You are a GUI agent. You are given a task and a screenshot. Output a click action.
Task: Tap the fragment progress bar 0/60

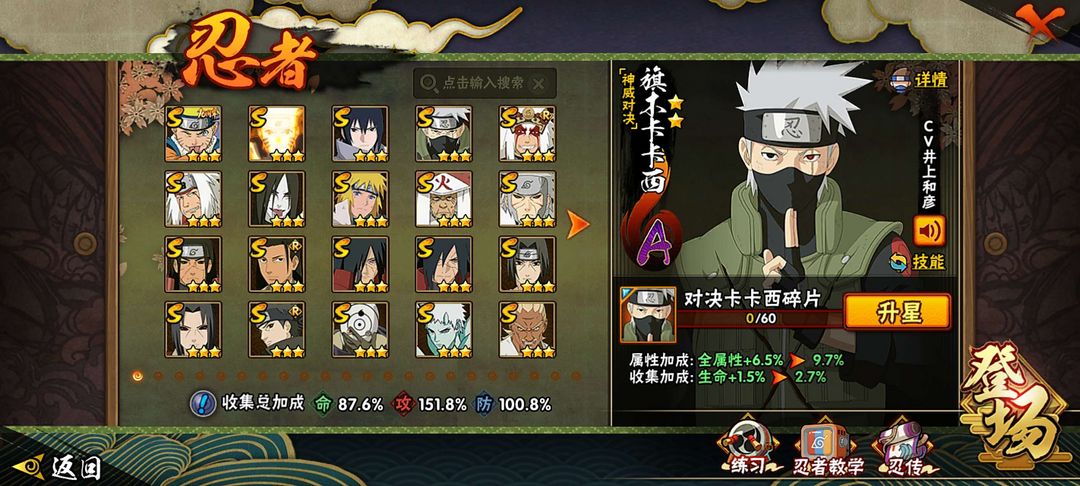[762, 318]
